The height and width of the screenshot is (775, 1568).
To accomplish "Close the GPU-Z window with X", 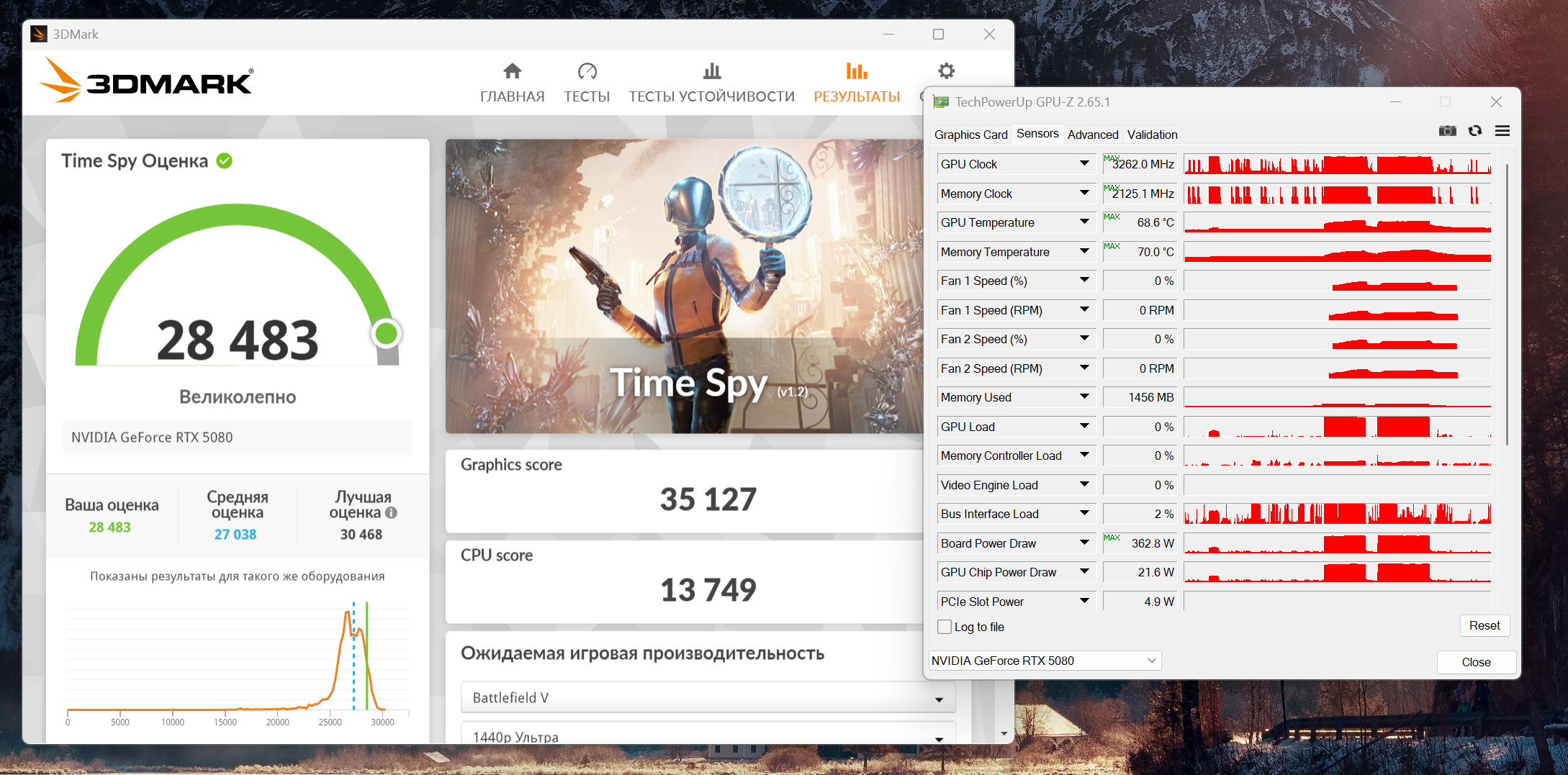I will 1496,102.
